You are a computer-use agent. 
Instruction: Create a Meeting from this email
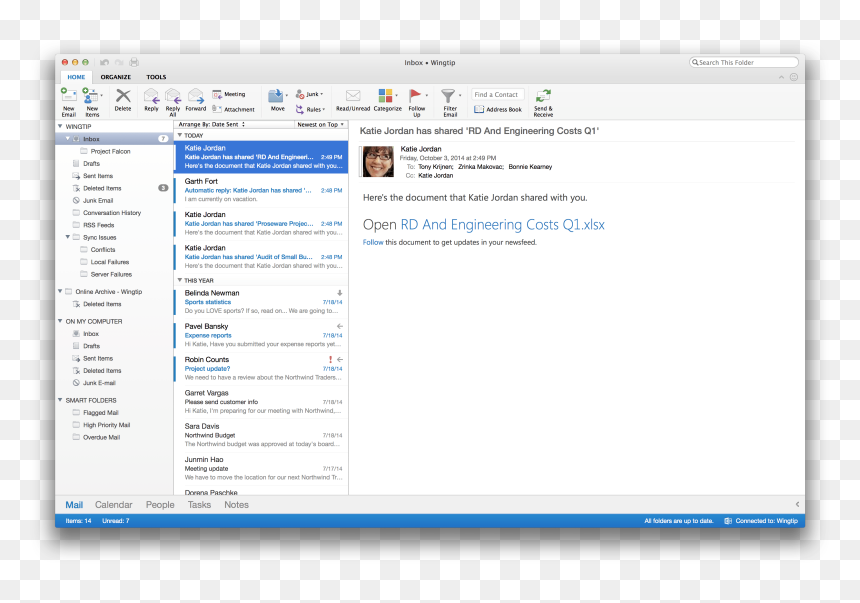229,94
